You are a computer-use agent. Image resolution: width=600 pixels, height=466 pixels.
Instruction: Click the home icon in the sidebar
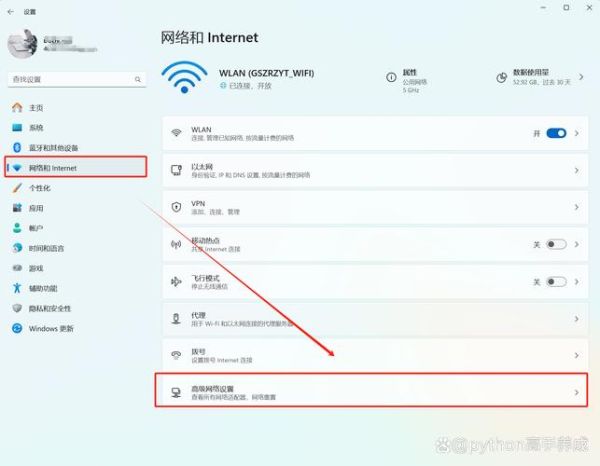pyautogui.click(x=16, y=107)
